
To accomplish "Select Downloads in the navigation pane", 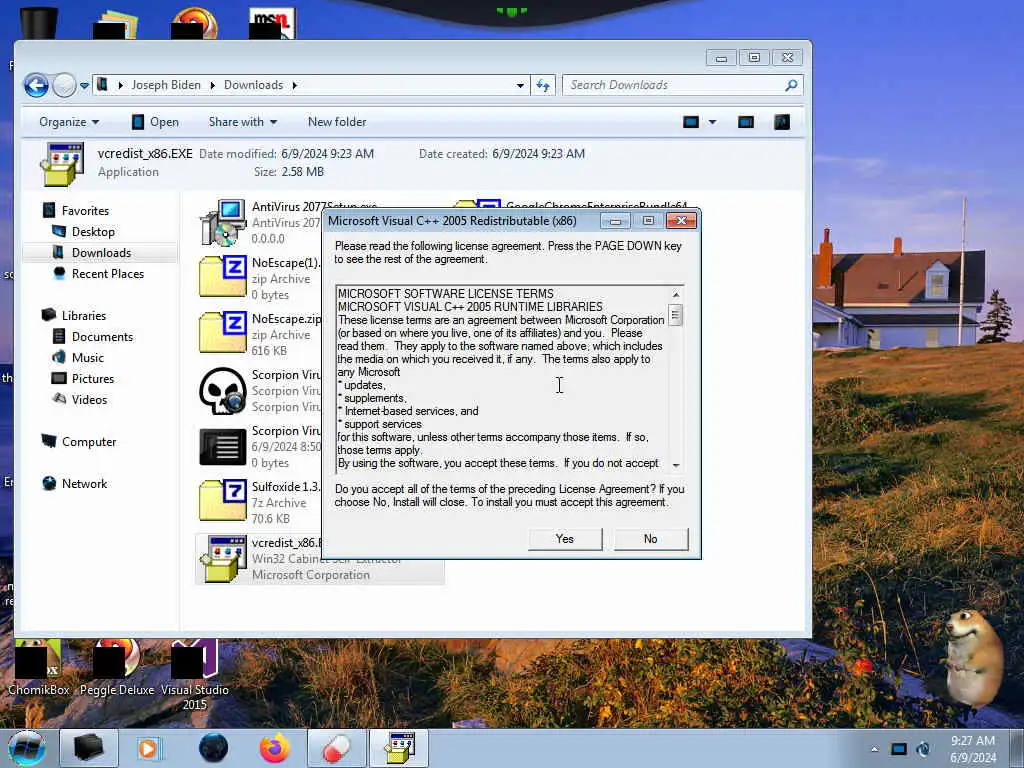I will [x=101, y=253].
